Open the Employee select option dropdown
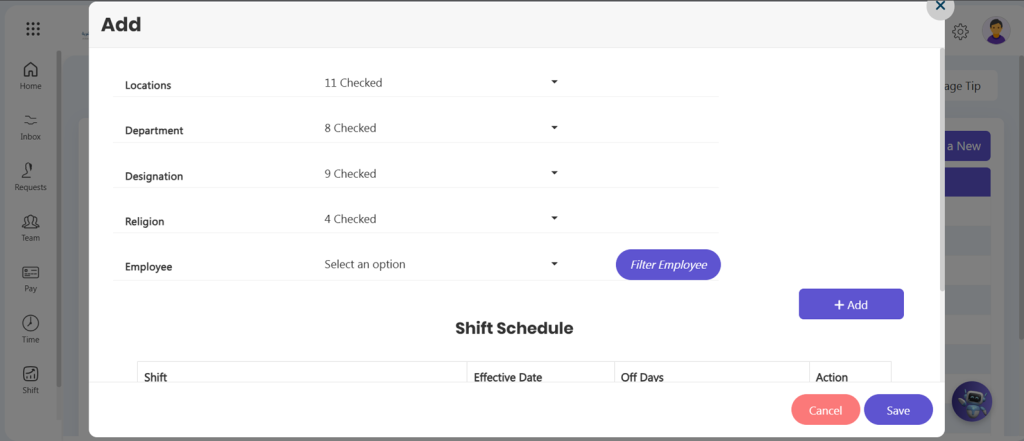 pos(441,264)
